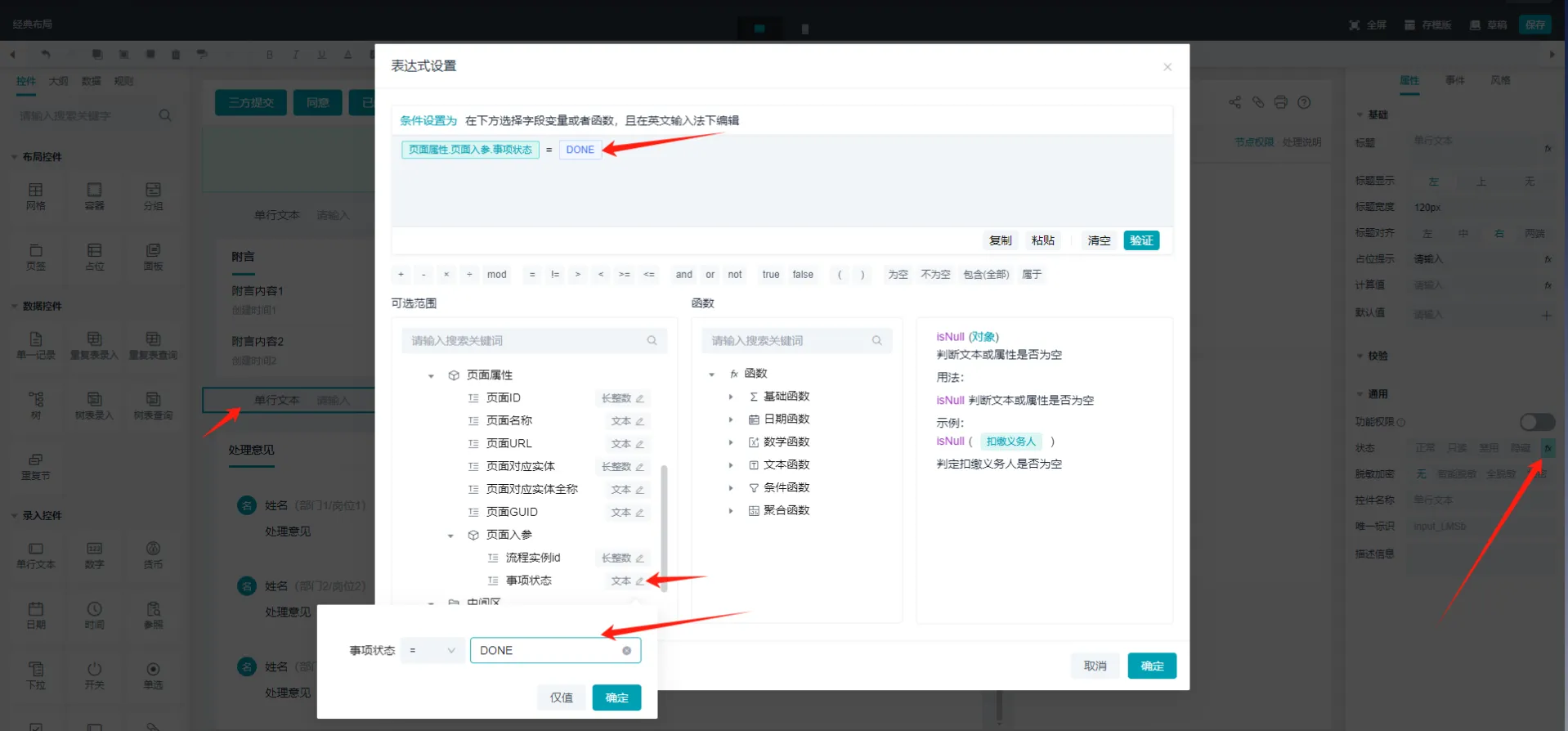Viewport: 1568px width, 731px height.
Task: Click the delete trash icon in the toolbar
Action: pyautogui.click(x=176, y=55)
